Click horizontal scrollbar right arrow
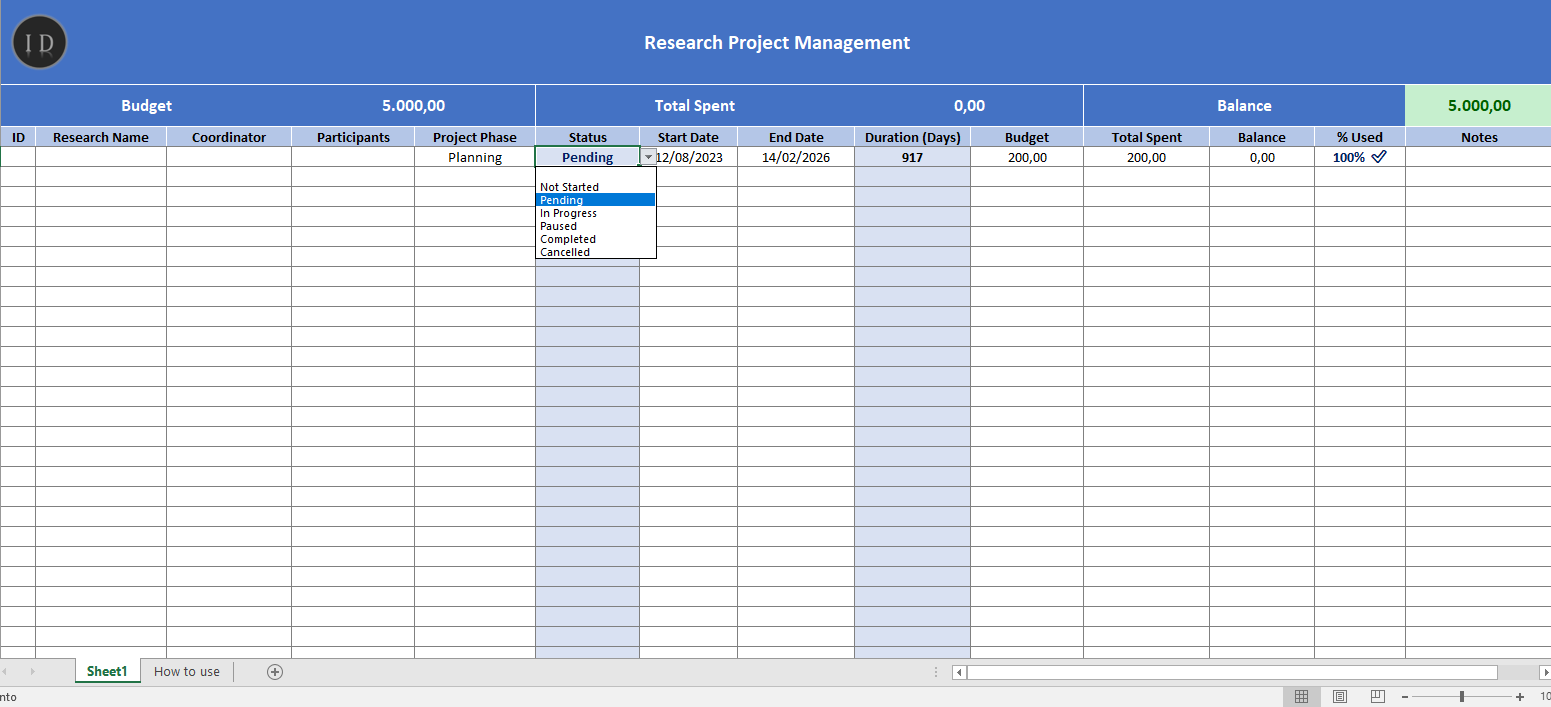 [x=1545, y=672]
